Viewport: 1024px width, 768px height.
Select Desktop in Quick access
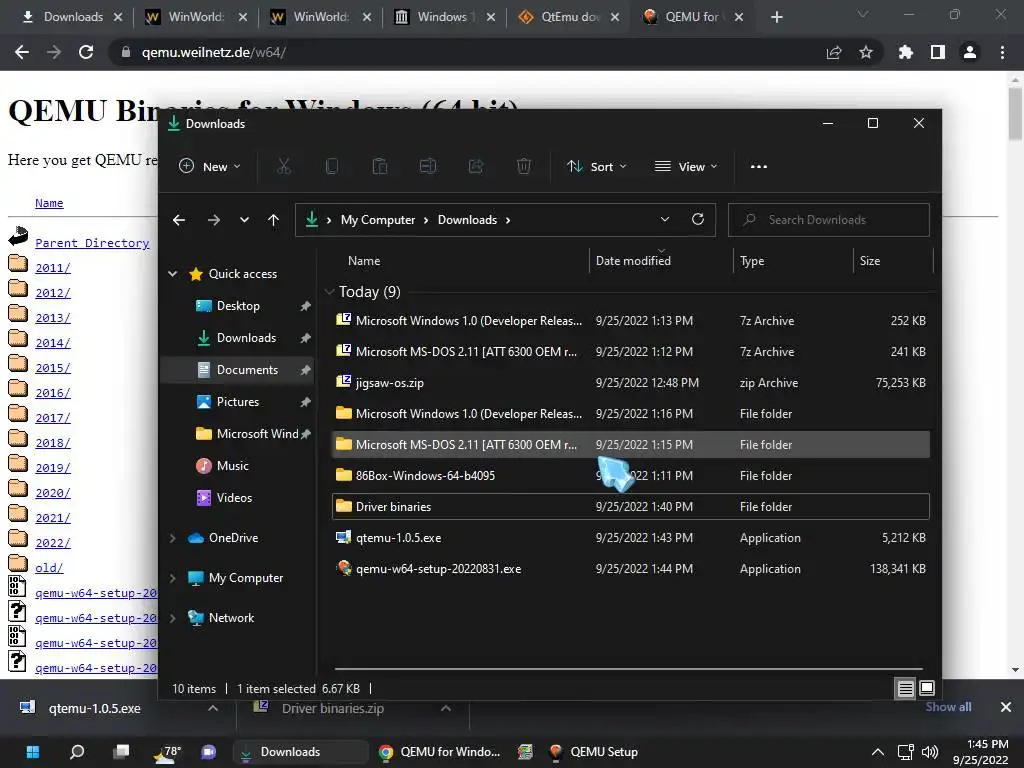point(238,306)
